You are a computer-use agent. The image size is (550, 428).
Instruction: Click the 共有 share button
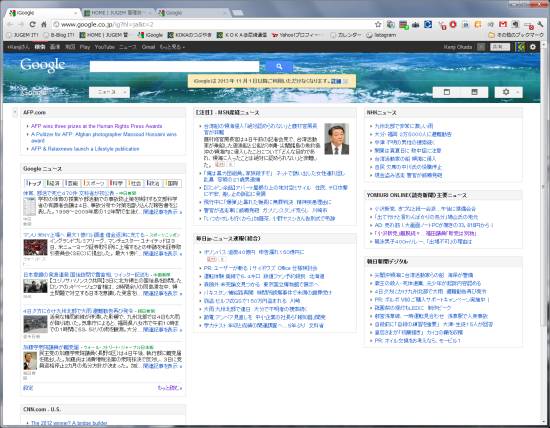pyautogui.click(x=500, y=47)
